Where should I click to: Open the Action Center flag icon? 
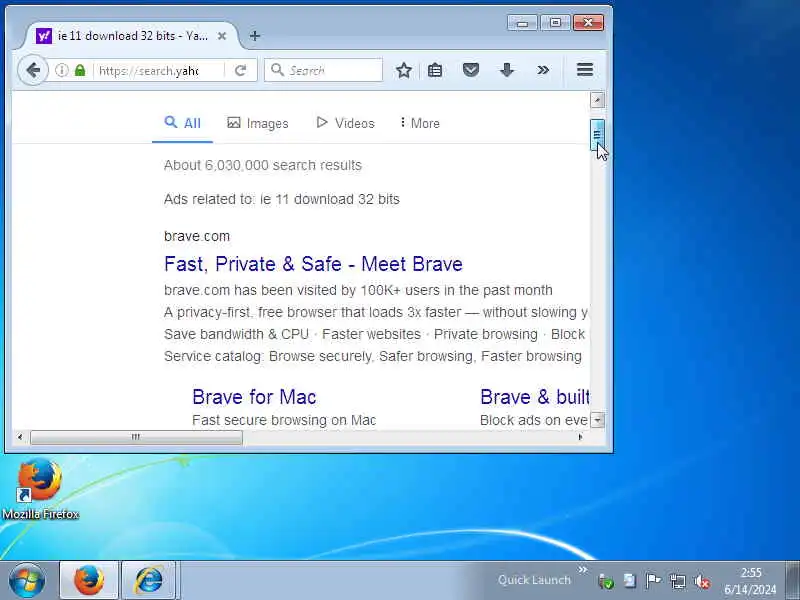tap(653, 581)
